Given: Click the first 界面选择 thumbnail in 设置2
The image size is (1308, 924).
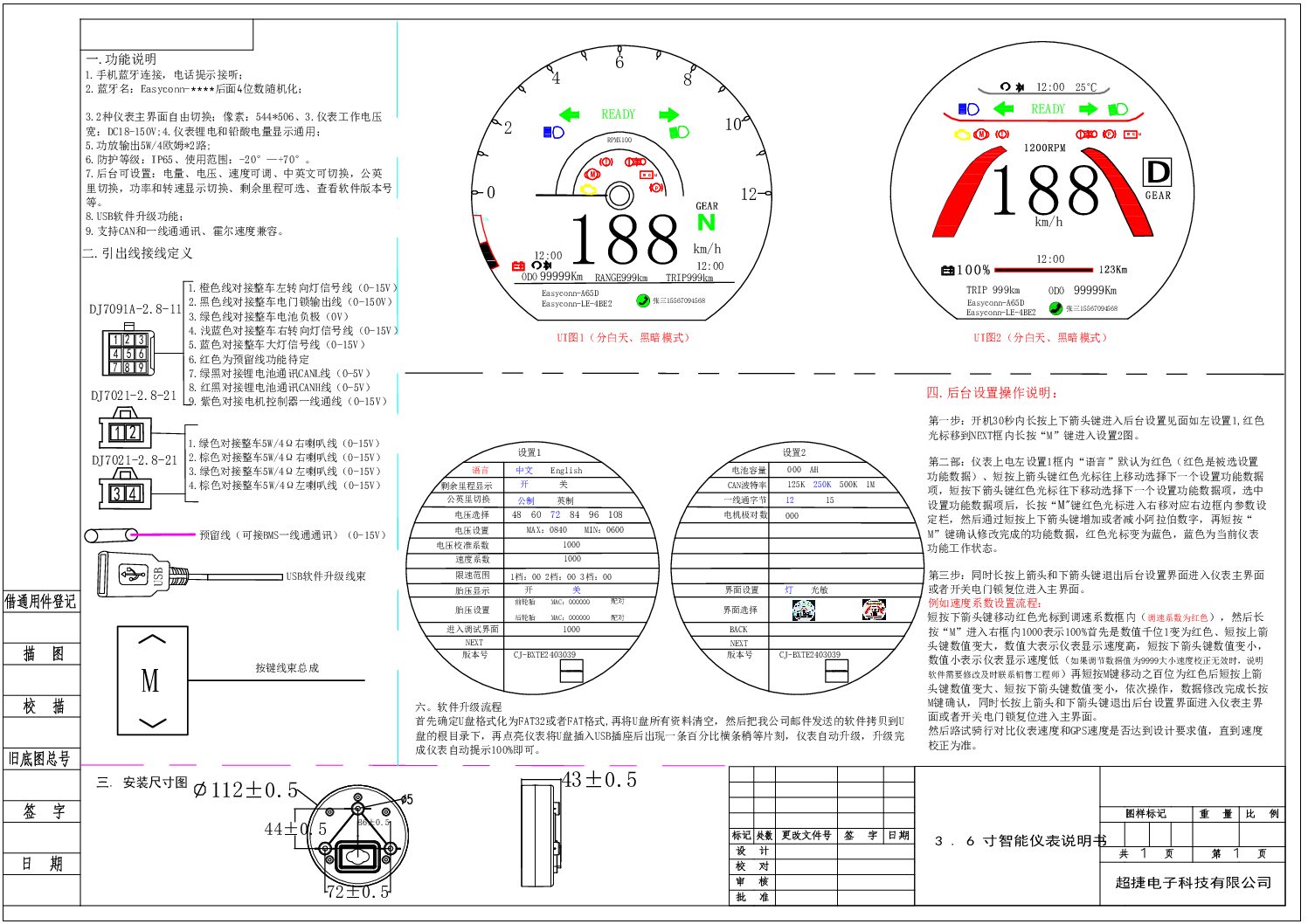Looking at the screenshot, I should [803, 611].
